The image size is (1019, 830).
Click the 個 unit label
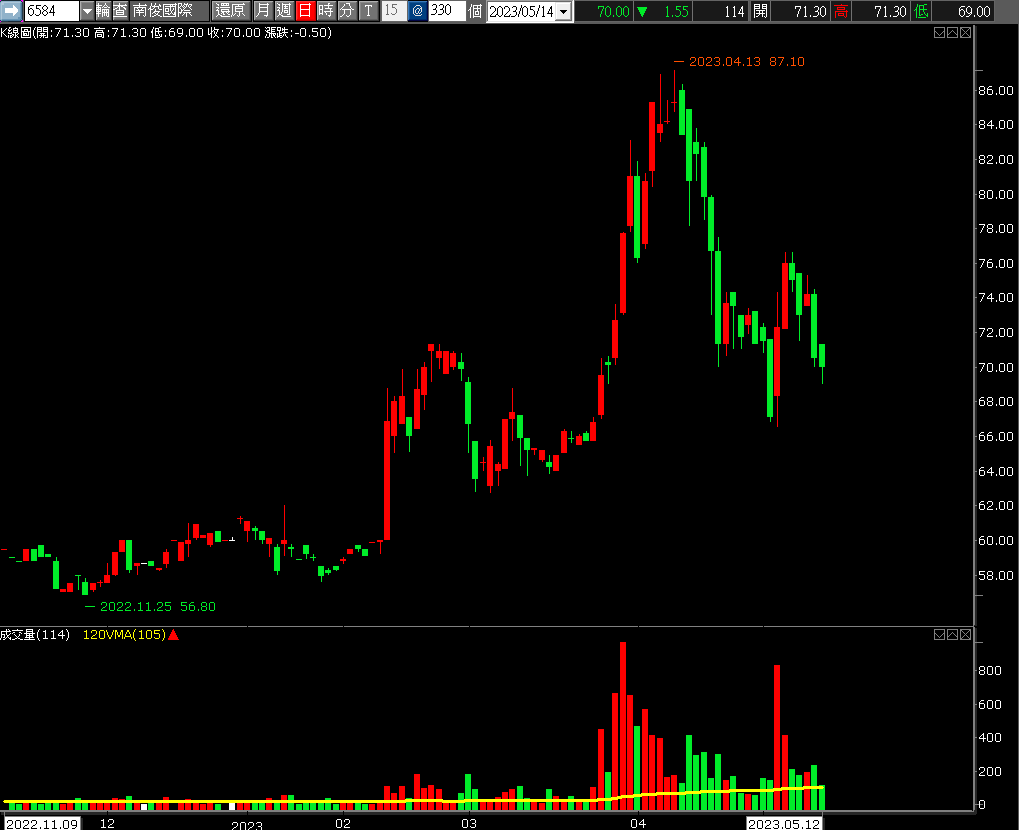tap(475, 11)
